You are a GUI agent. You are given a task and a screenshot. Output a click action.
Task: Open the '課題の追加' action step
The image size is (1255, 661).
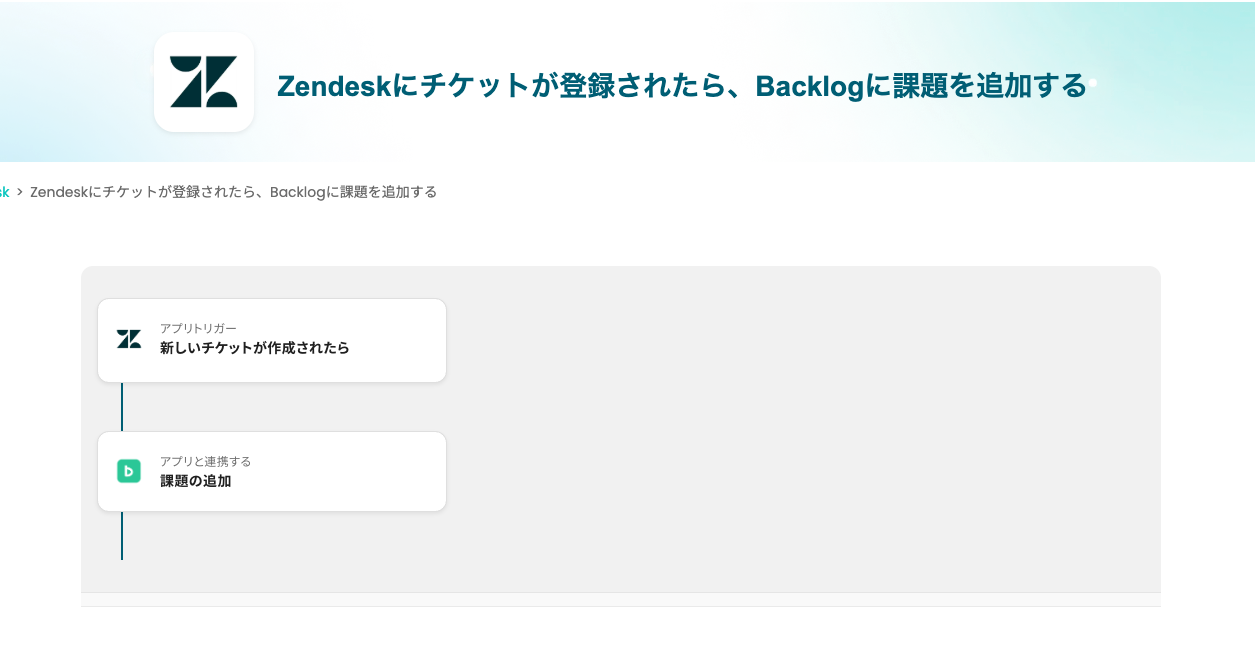pyautogui.click(x=196, y=481)
